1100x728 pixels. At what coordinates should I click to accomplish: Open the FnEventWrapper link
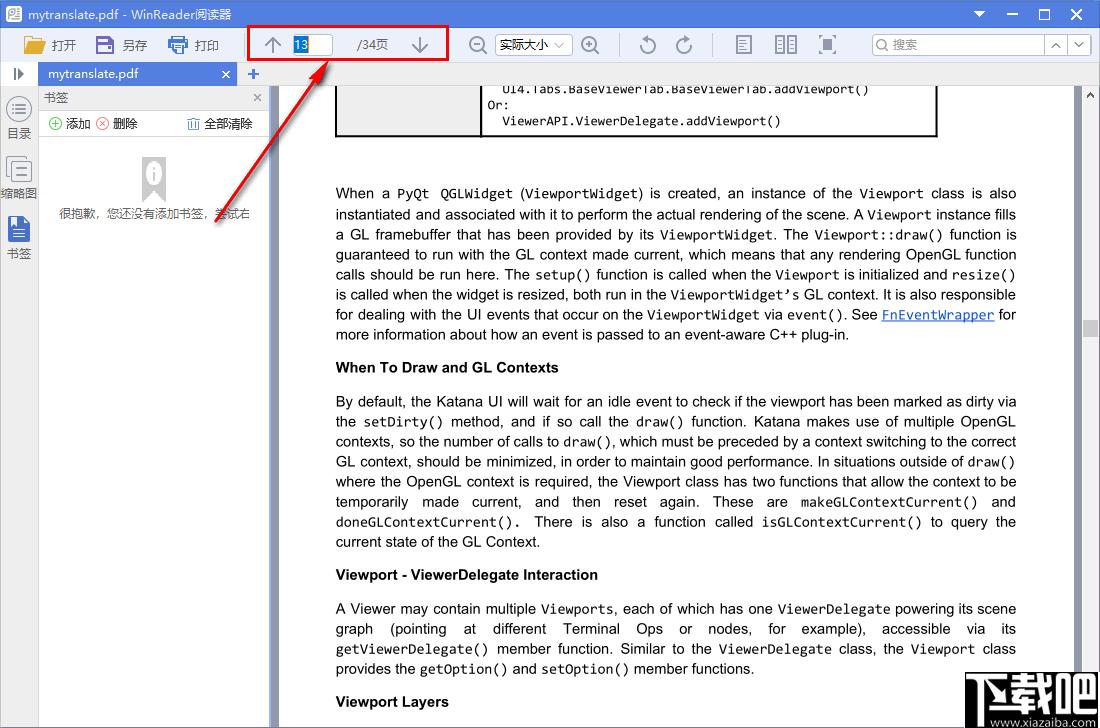pos(937,315)
